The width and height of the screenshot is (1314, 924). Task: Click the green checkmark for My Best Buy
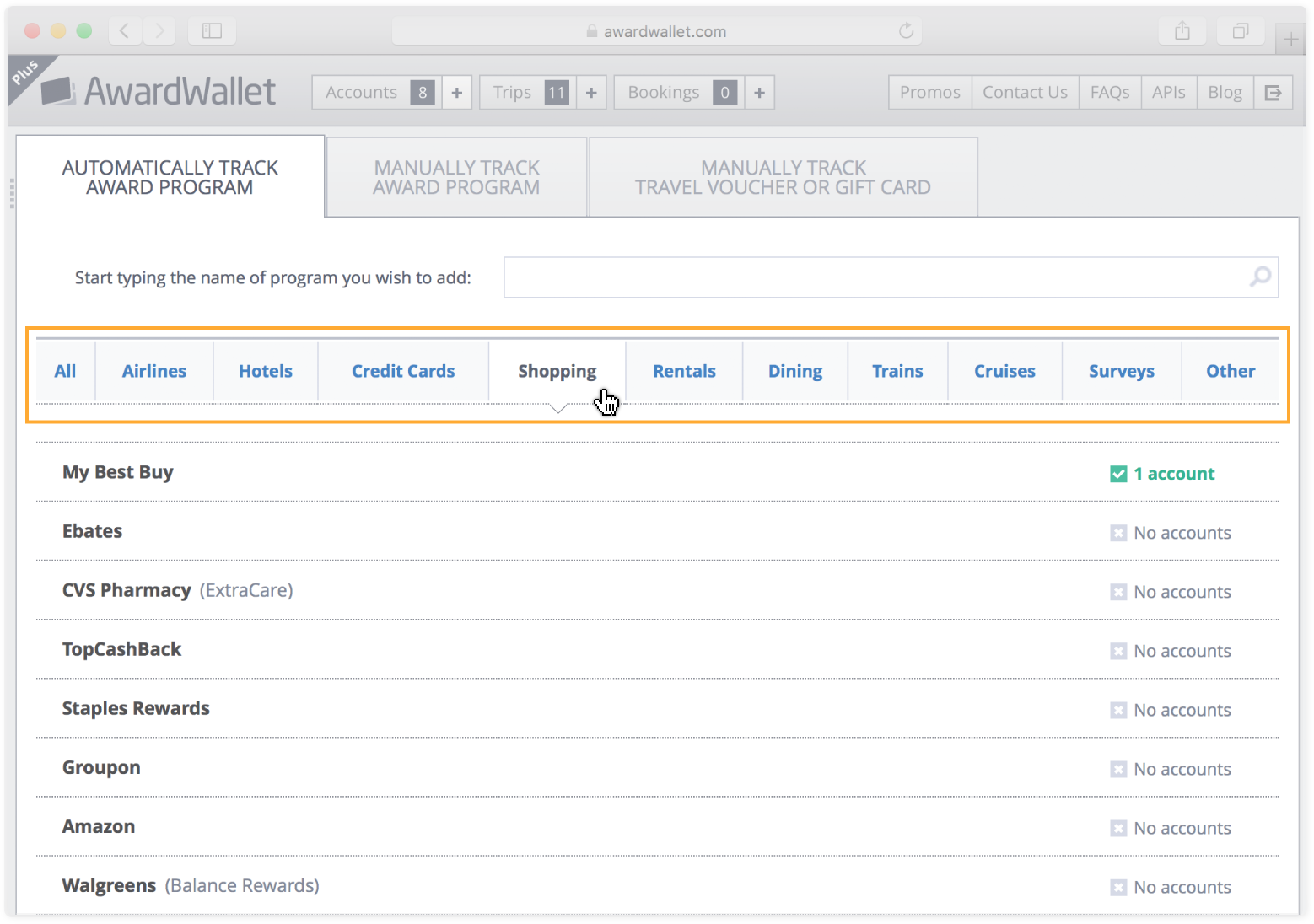click(x=1118, y=474)
